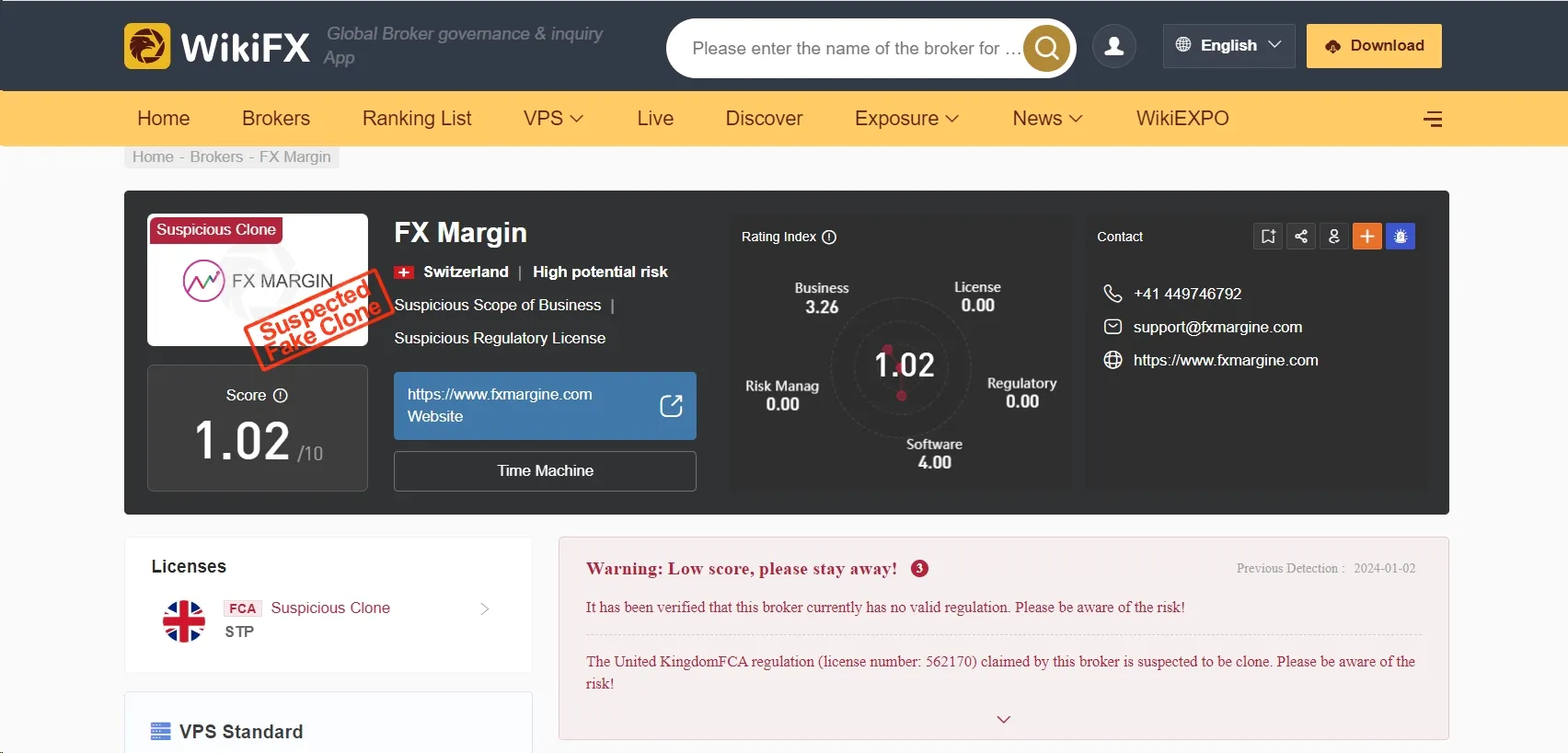Click the phone icon beside the number
Image resolution: width=1568 pixels, height=753 pixels.
tap(1113, 294)
